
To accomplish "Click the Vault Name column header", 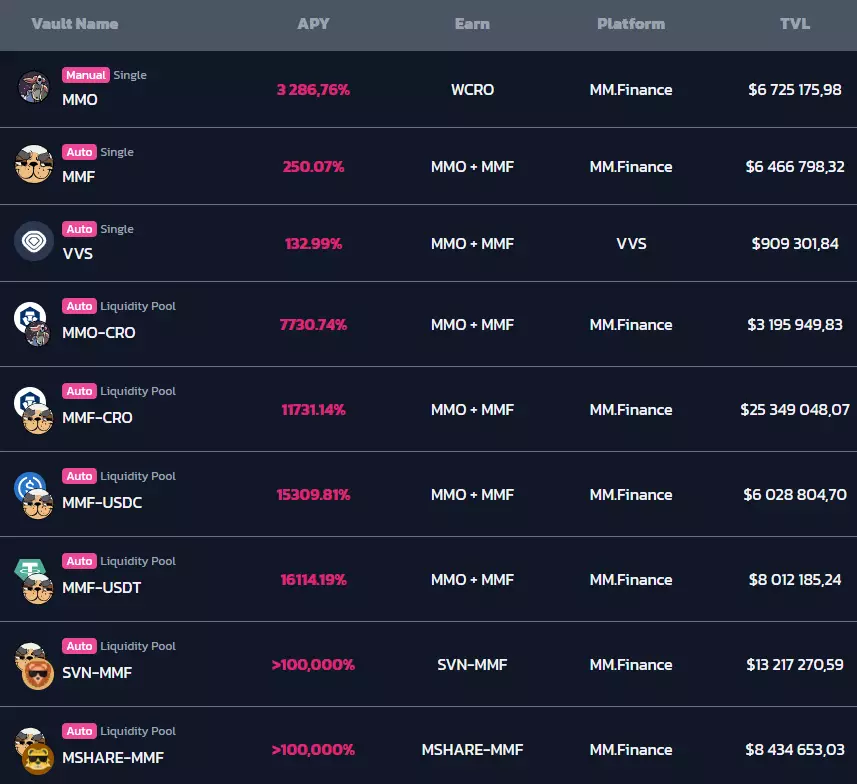I will (x=75, y=24).
